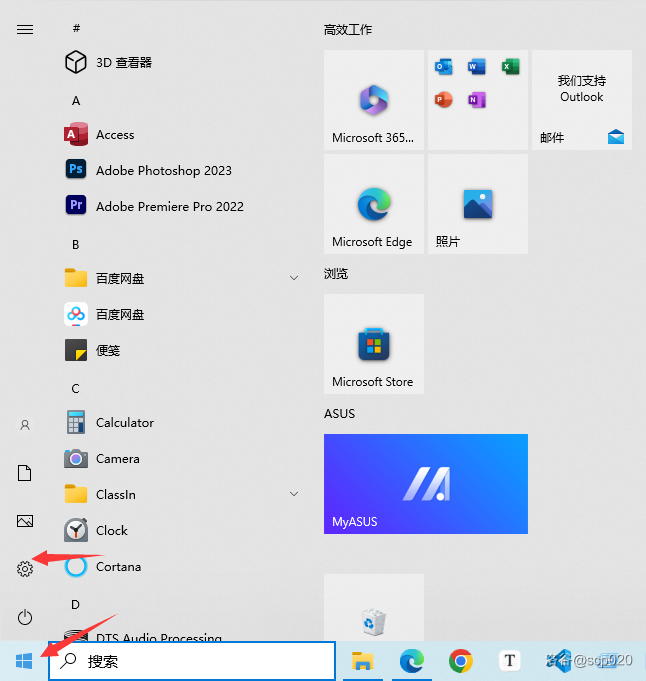
Task: Click the Power button in Start sidebar
Action: 25,617
